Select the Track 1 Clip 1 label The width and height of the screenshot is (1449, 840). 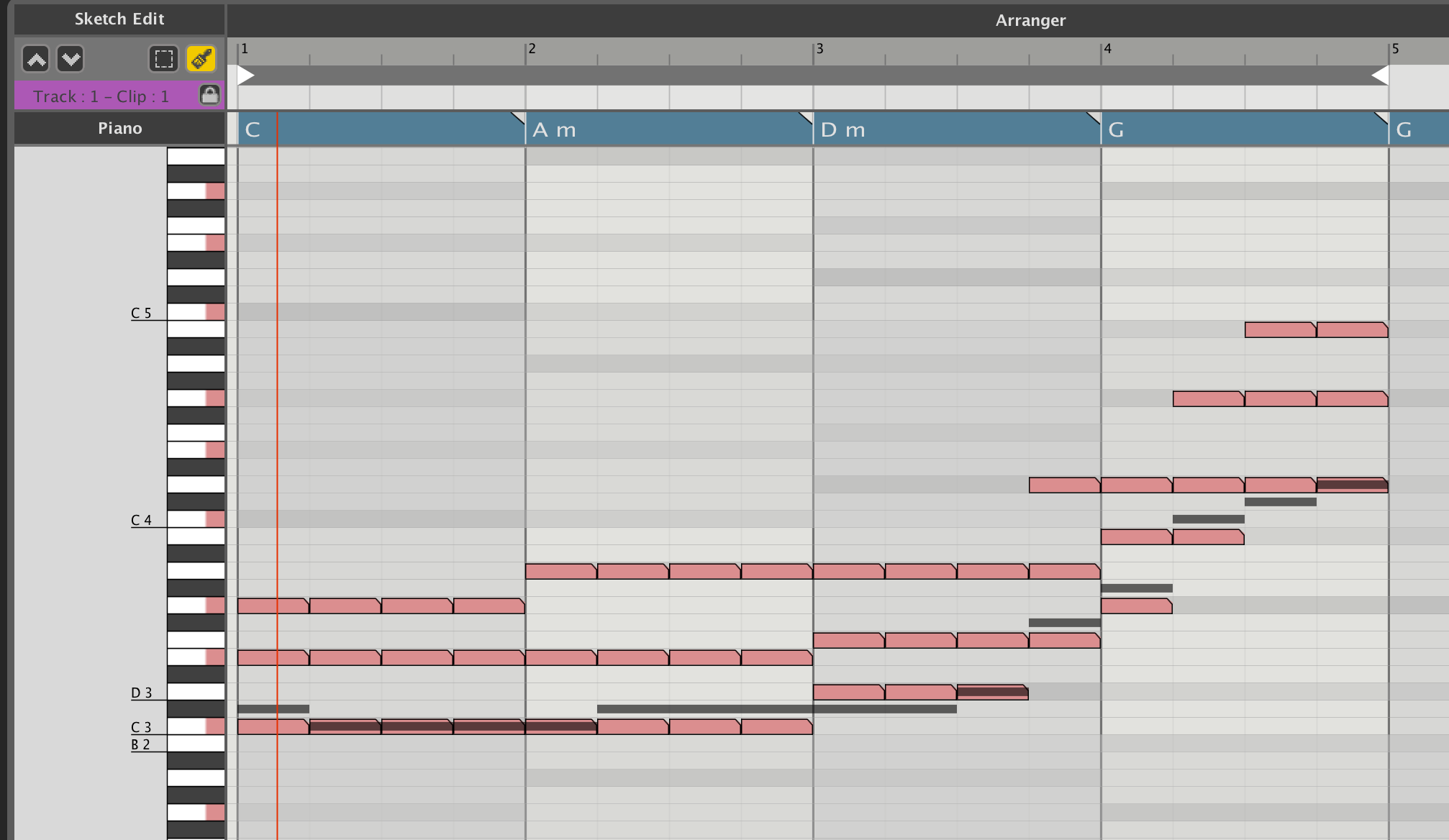(x=101, y=96)
